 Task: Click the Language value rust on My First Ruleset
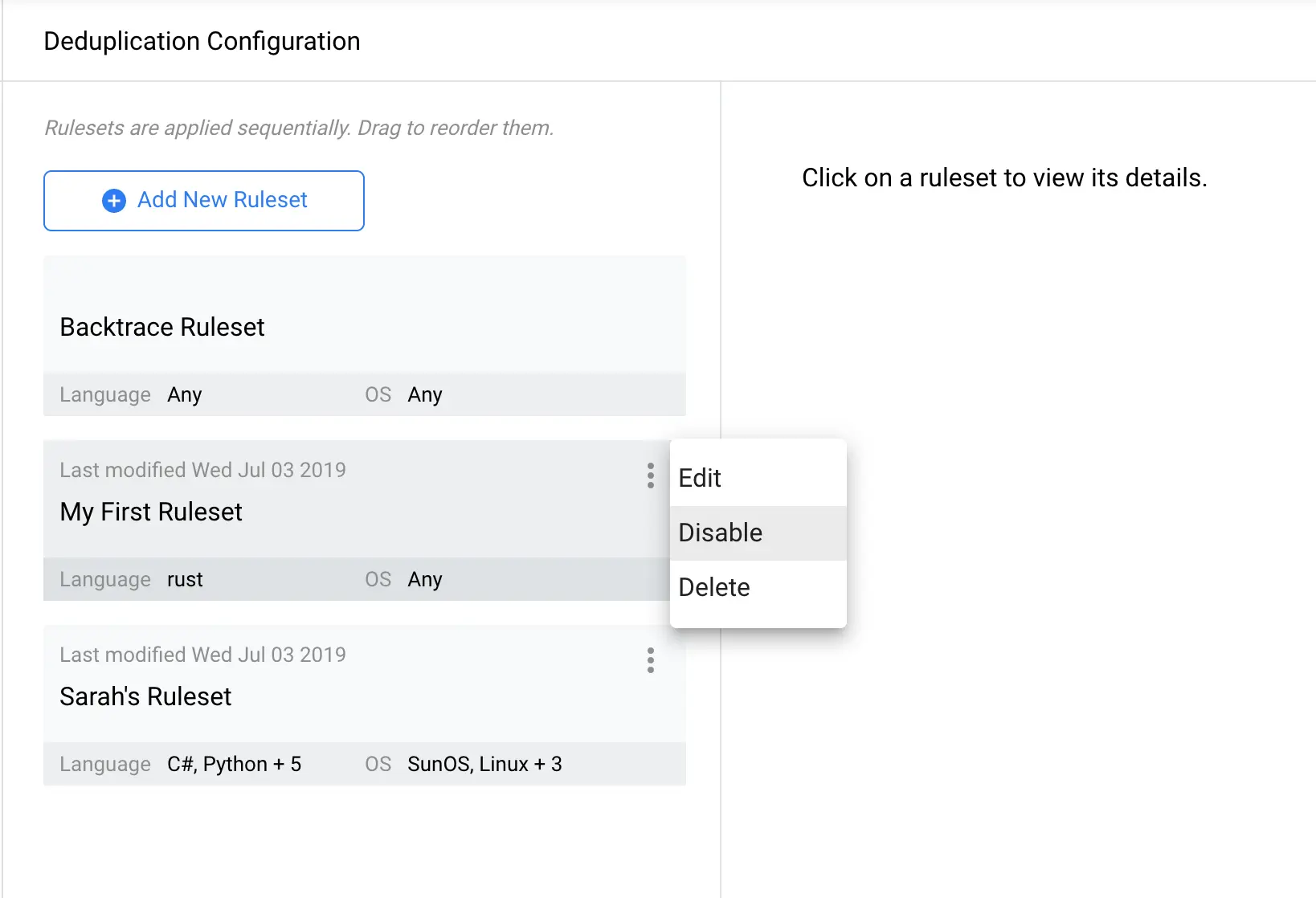pyautogui.click(x=185, y=579)
